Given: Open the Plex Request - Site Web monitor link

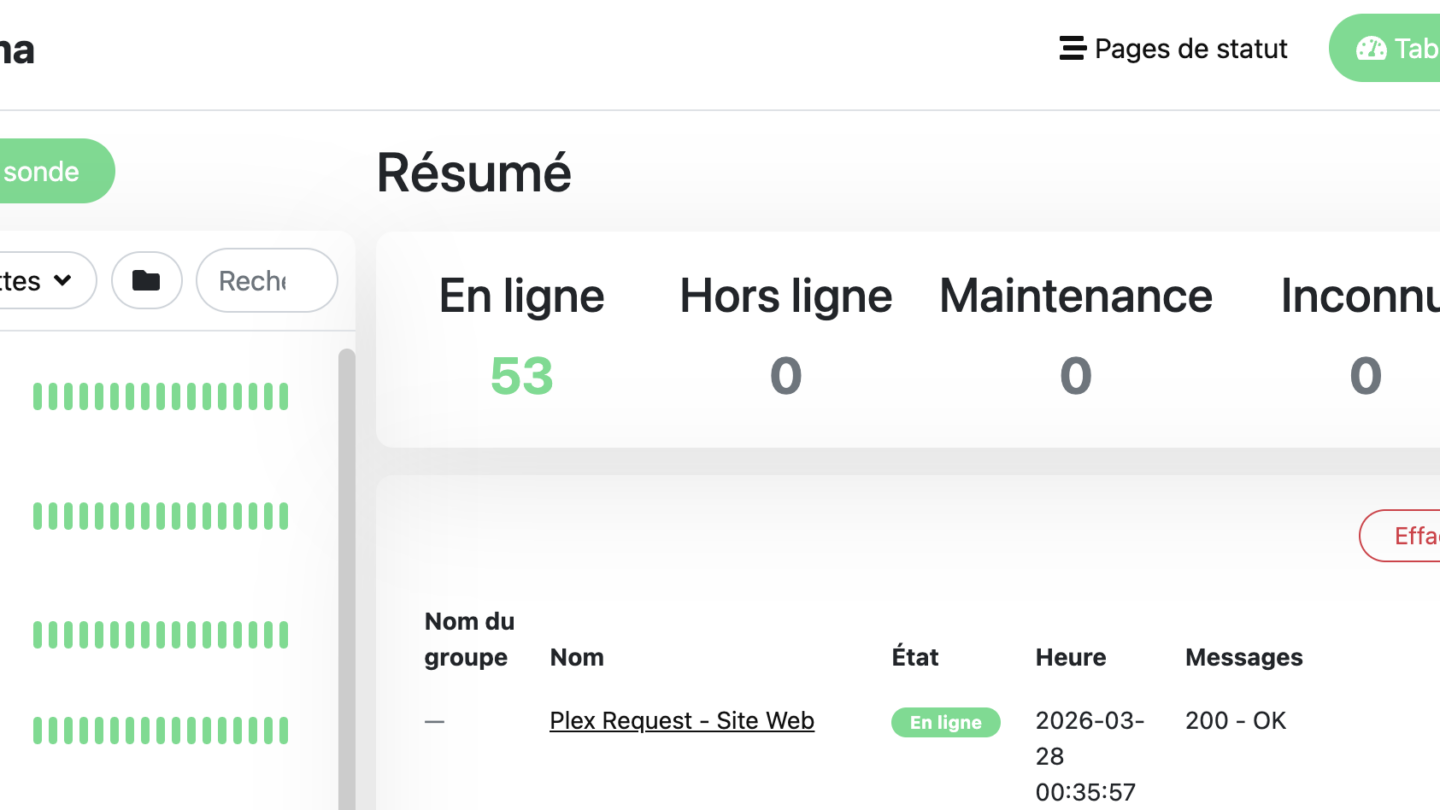Looking at the screenshot, I should (x=681, y=720).
